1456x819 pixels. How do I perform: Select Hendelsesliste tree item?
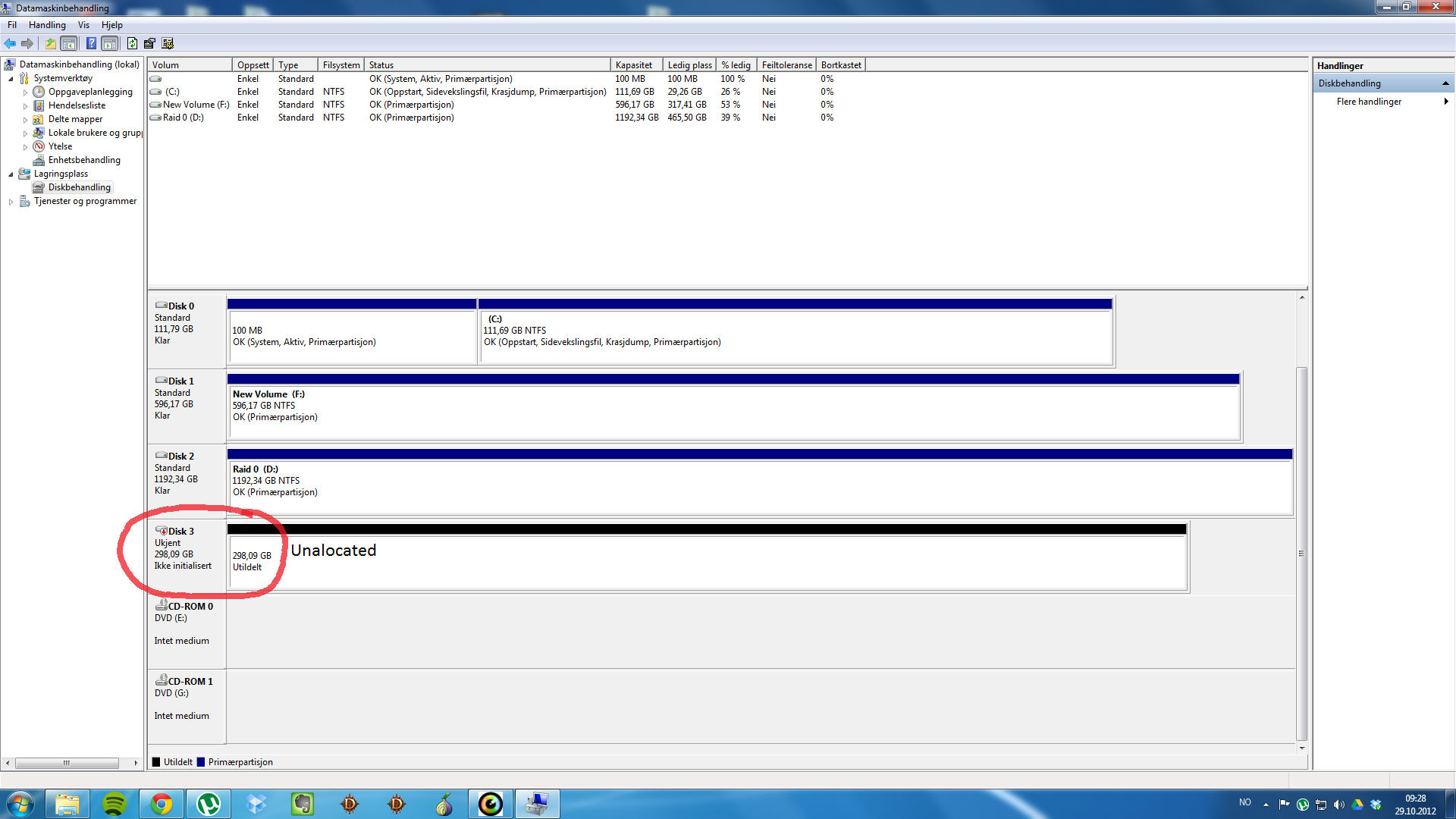77,105
